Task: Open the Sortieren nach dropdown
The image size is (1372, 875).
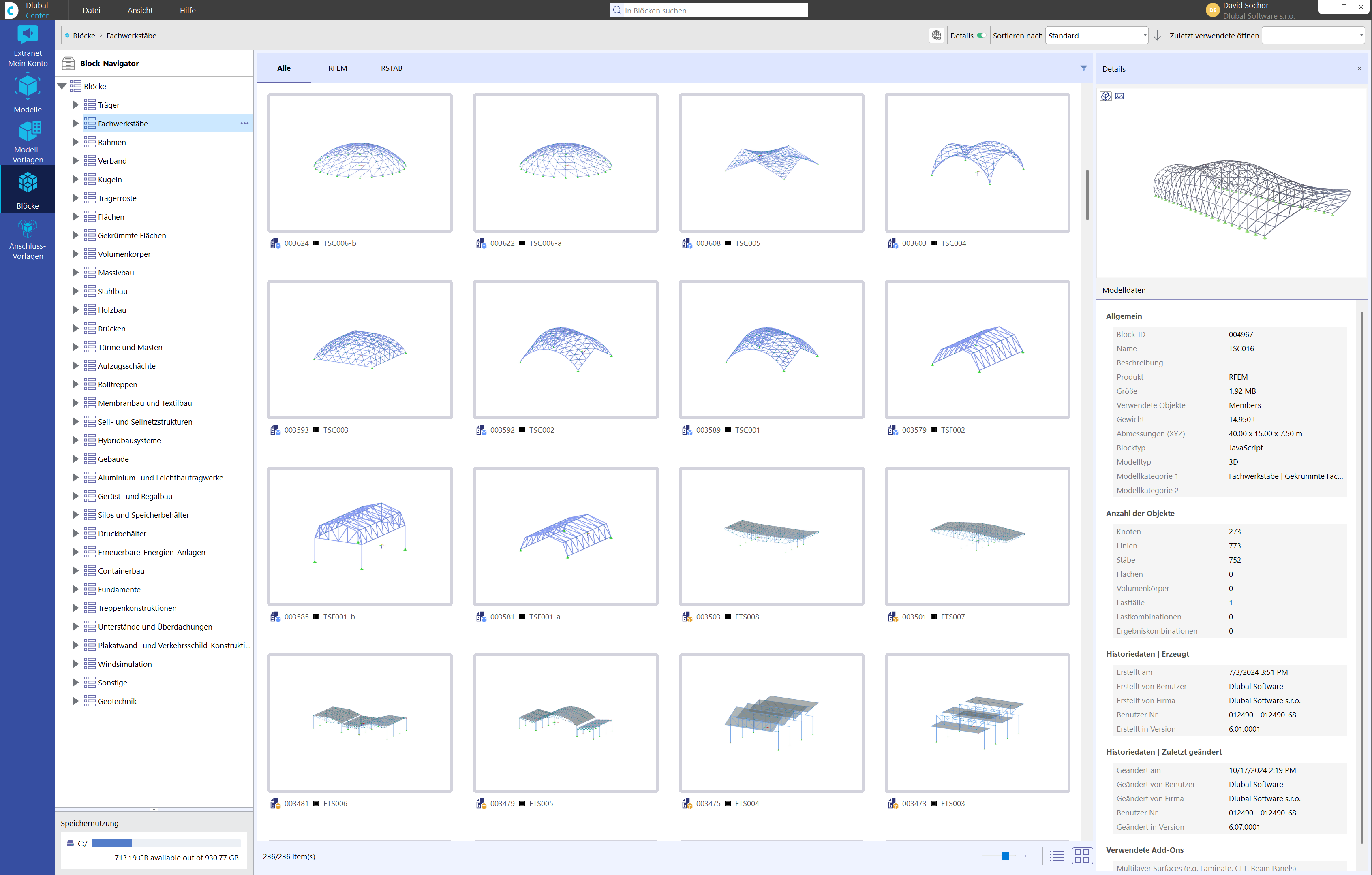Action: 1097,35
